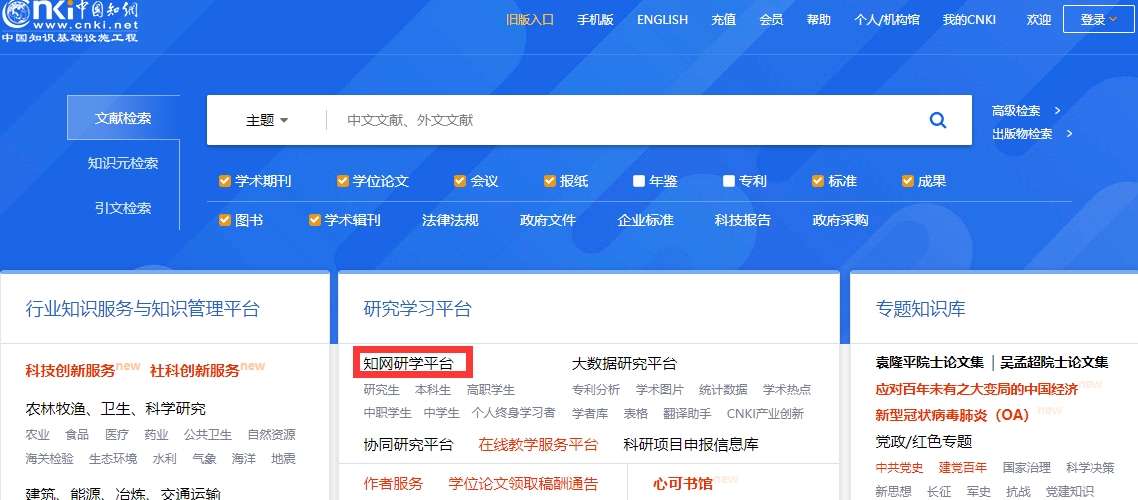
Task: Click 学术热点 link
Action: tap(787, 390)
